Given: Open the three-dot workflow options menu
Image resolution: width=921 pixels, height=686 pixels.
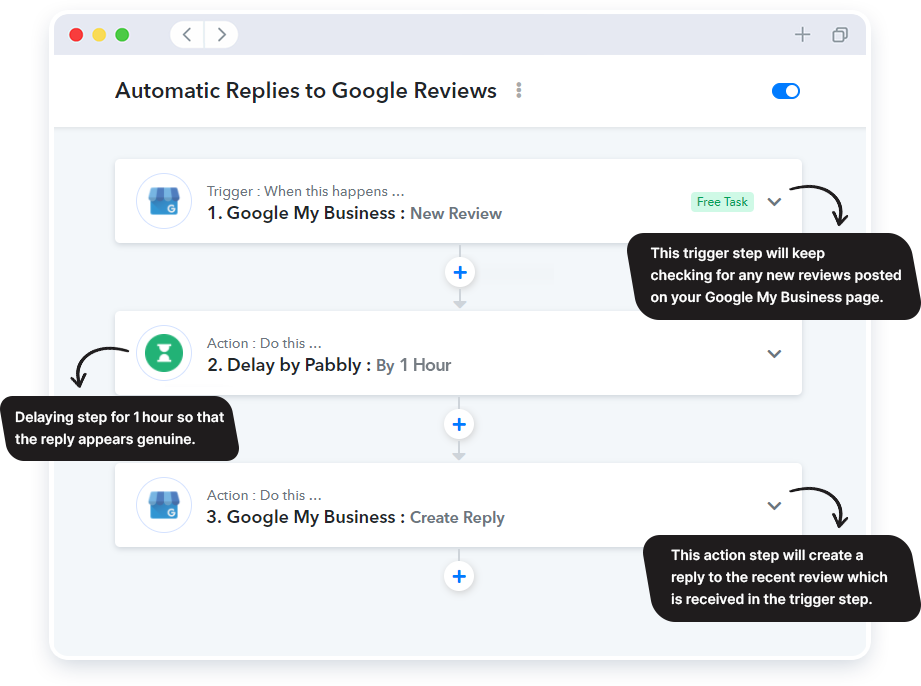Looking at the screenshot, I should [519, 90].
